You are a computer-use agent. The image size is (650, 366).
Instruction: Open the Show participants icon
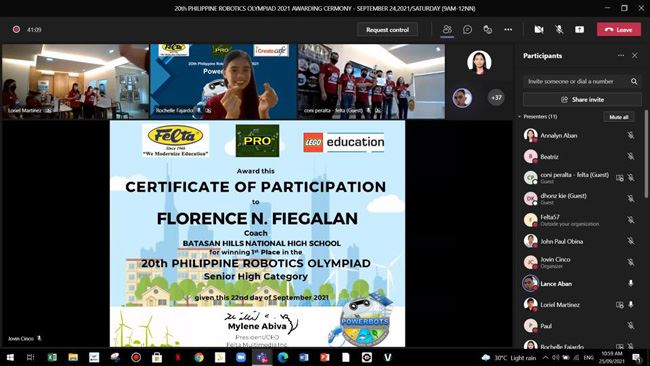[x=447, y=29]
